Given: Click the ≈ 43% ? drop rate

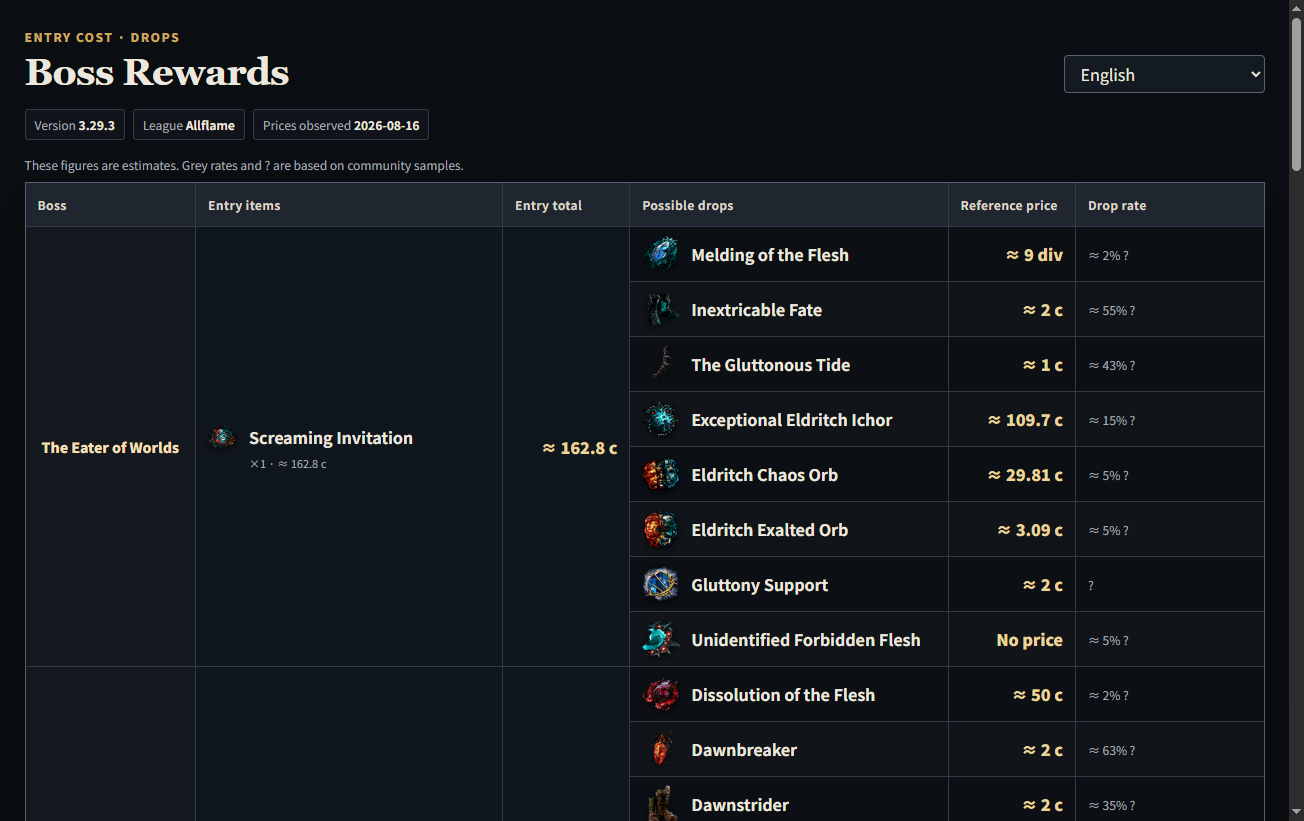Looking at the screenshot, I should click(x=1112, y=366).
